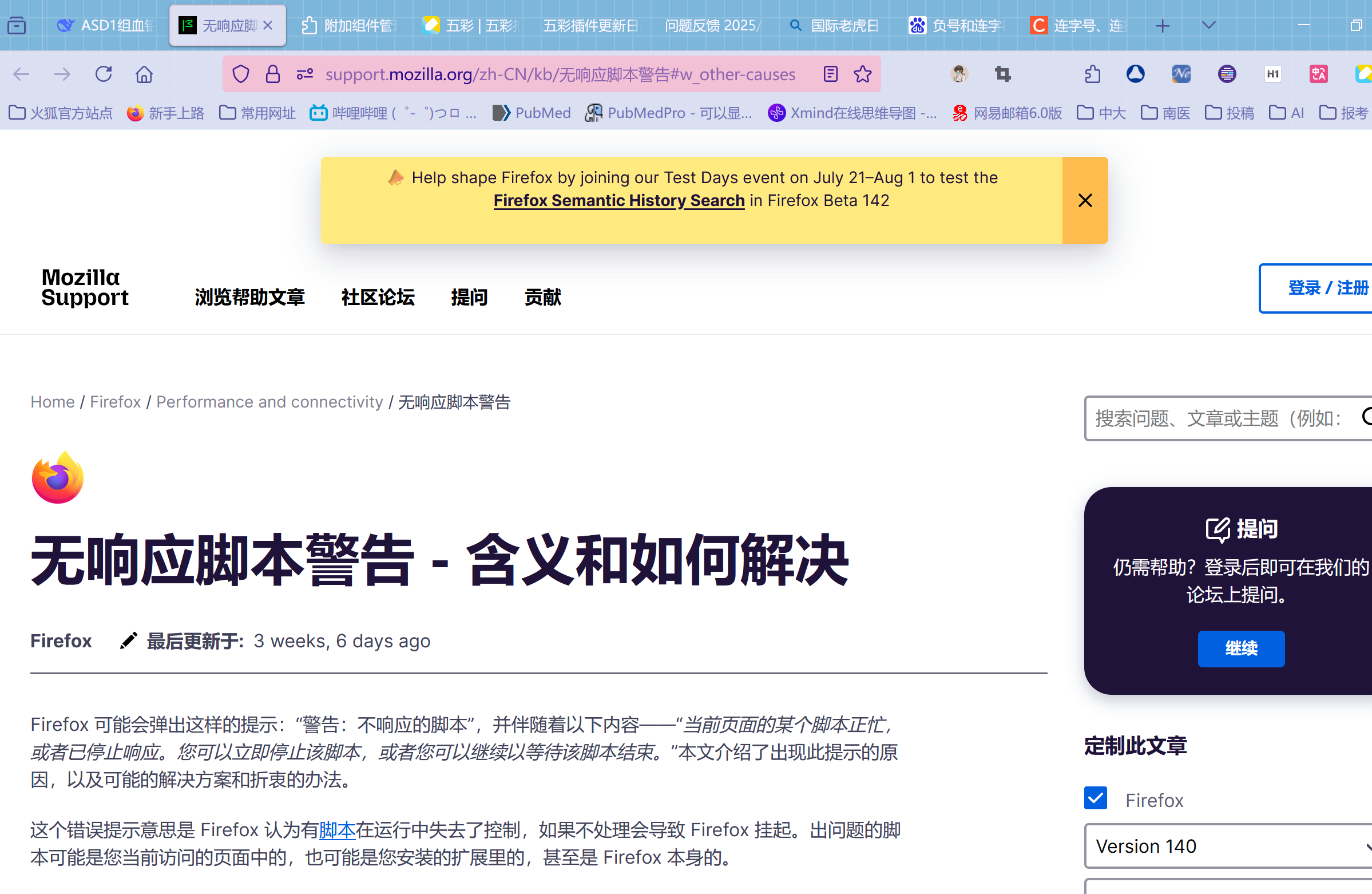1372x894 pixels.
Task: Open 网易邮箱6.0版 bookmark
Action: [x=1007, y=113]
